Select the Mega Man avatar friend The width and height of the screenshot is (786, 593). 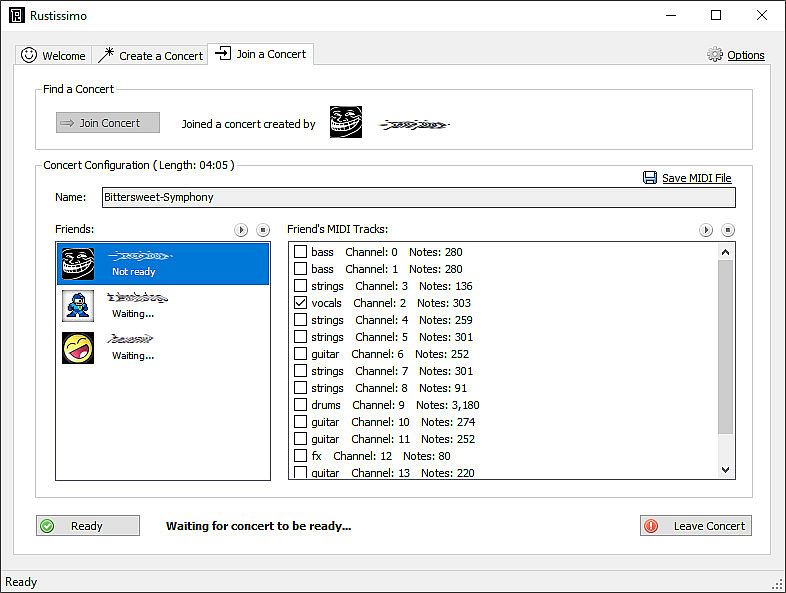(x=78, y=305)
